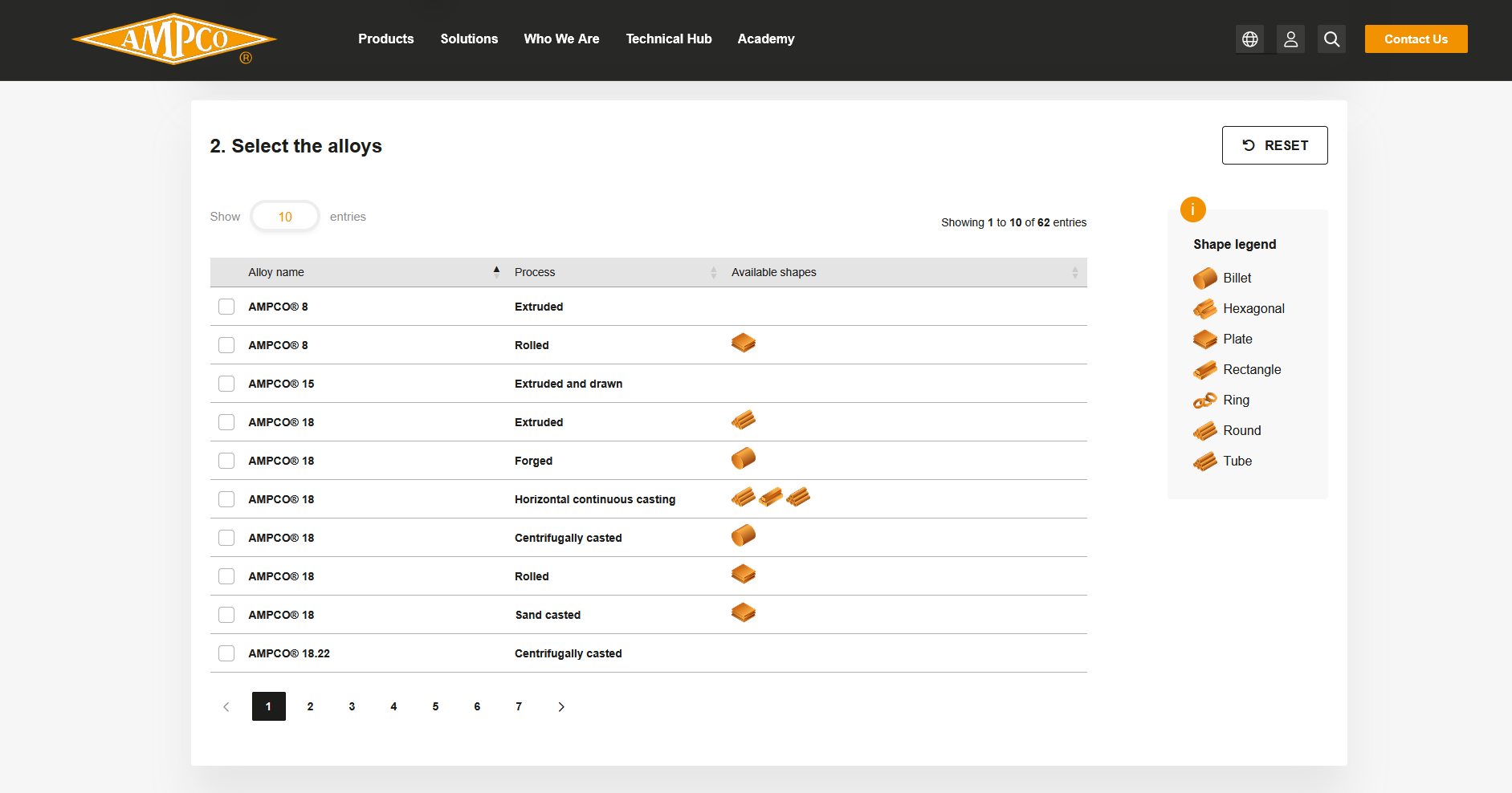This screenshot has height=793, width=1512.
Task: Click the "Horizontal continuous casting" process cell
Action: tap(595, 499)
